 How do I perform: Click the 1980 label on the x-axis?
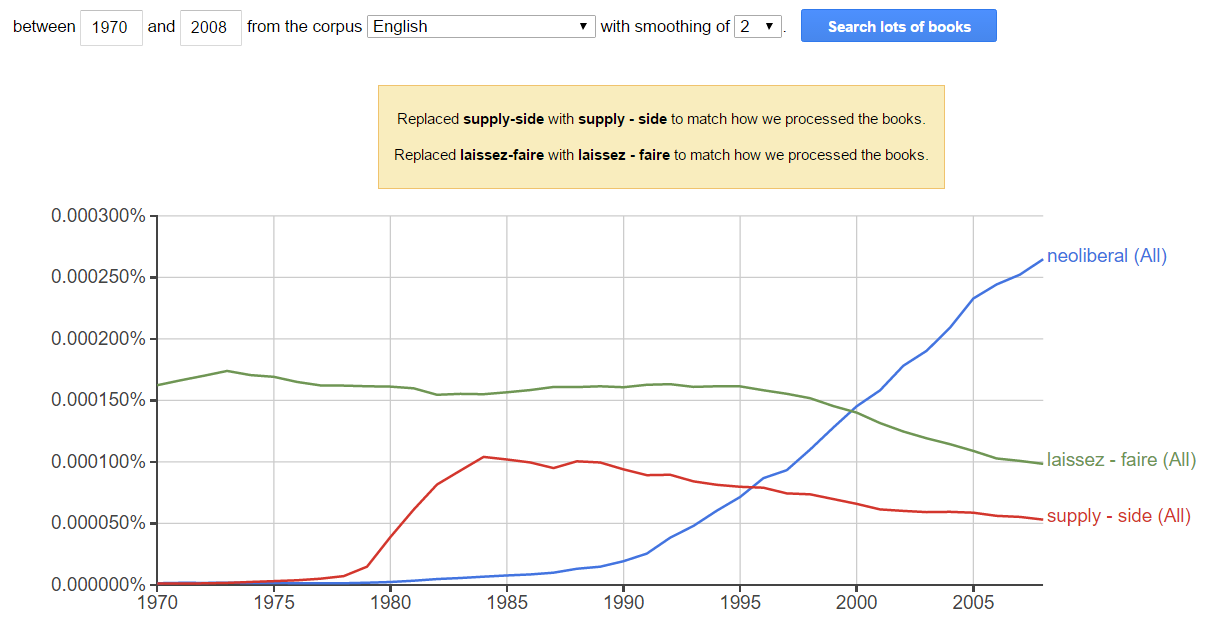tap(390, 603)
